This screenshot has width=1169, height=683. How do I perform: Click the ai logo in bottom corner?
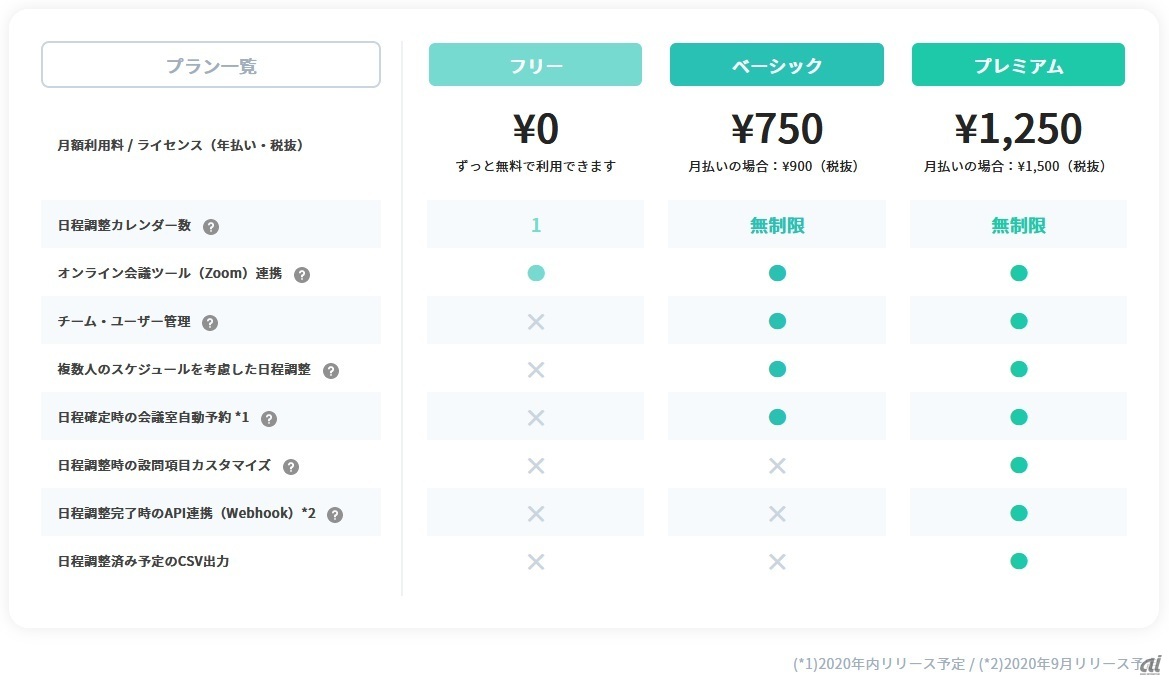tap(1151, 663)
